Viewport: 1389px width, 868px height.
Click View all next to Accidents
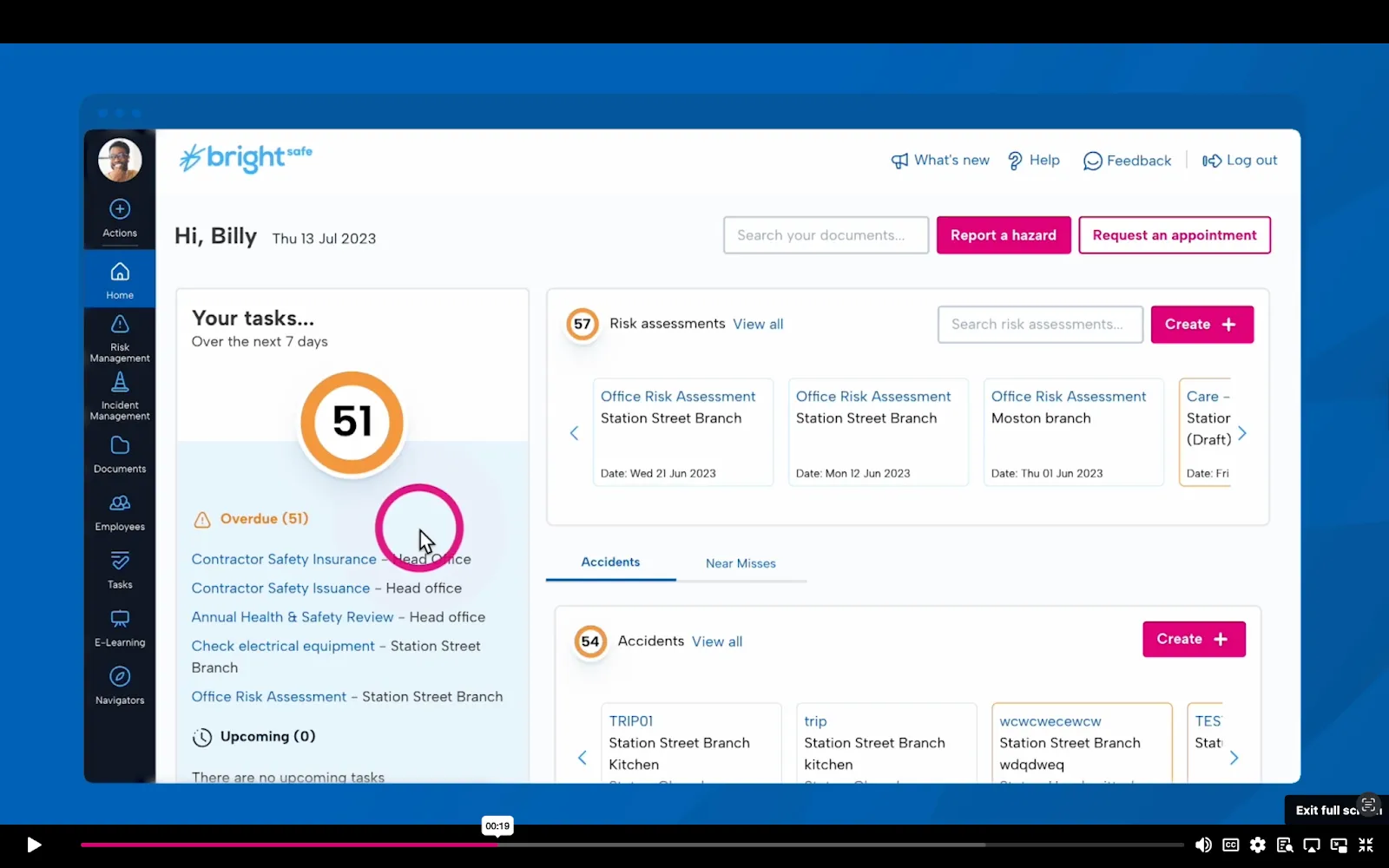click(717, 642)
